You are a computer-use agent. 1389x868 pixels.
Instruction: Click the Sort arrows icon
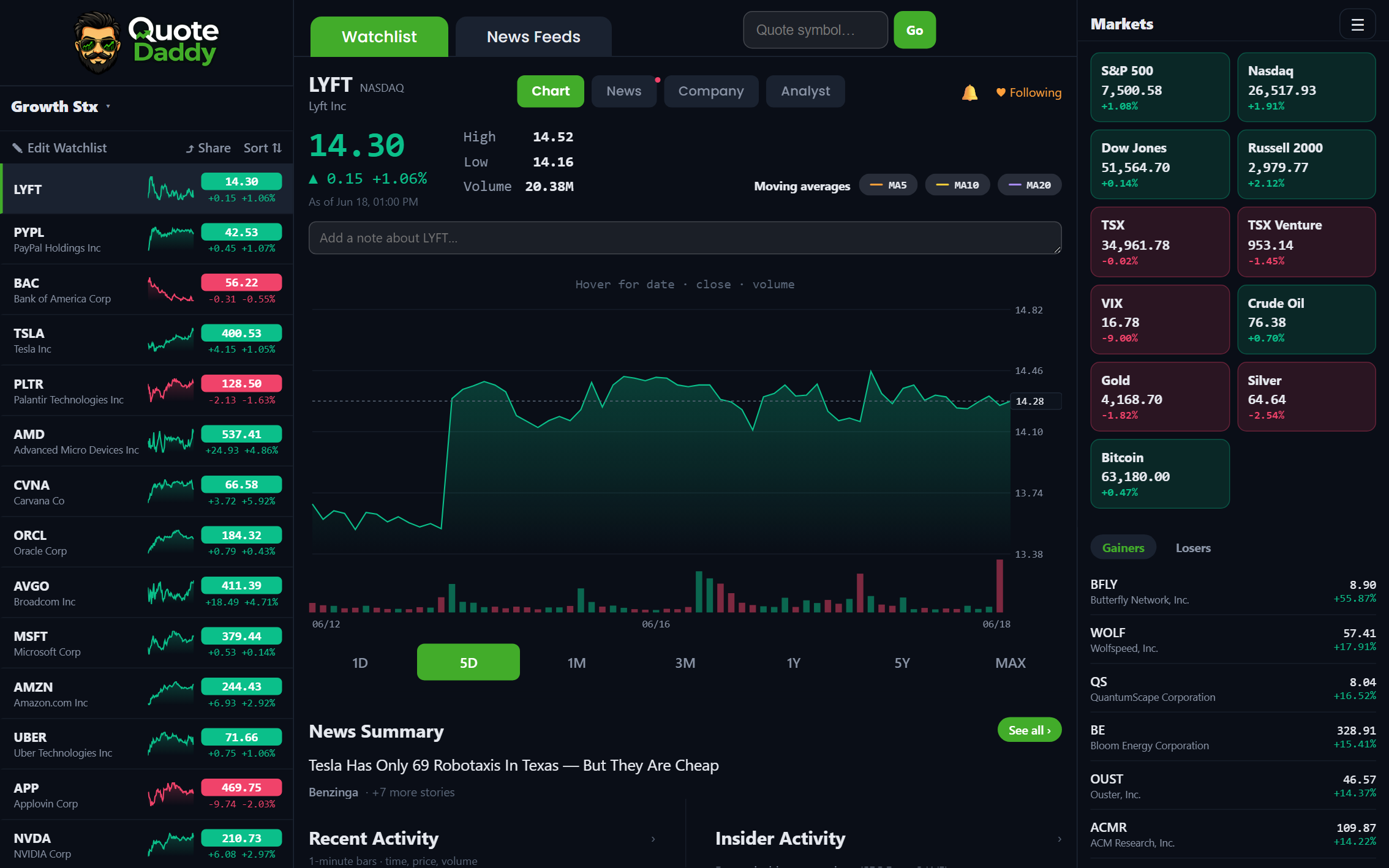[x=277, y=148]
